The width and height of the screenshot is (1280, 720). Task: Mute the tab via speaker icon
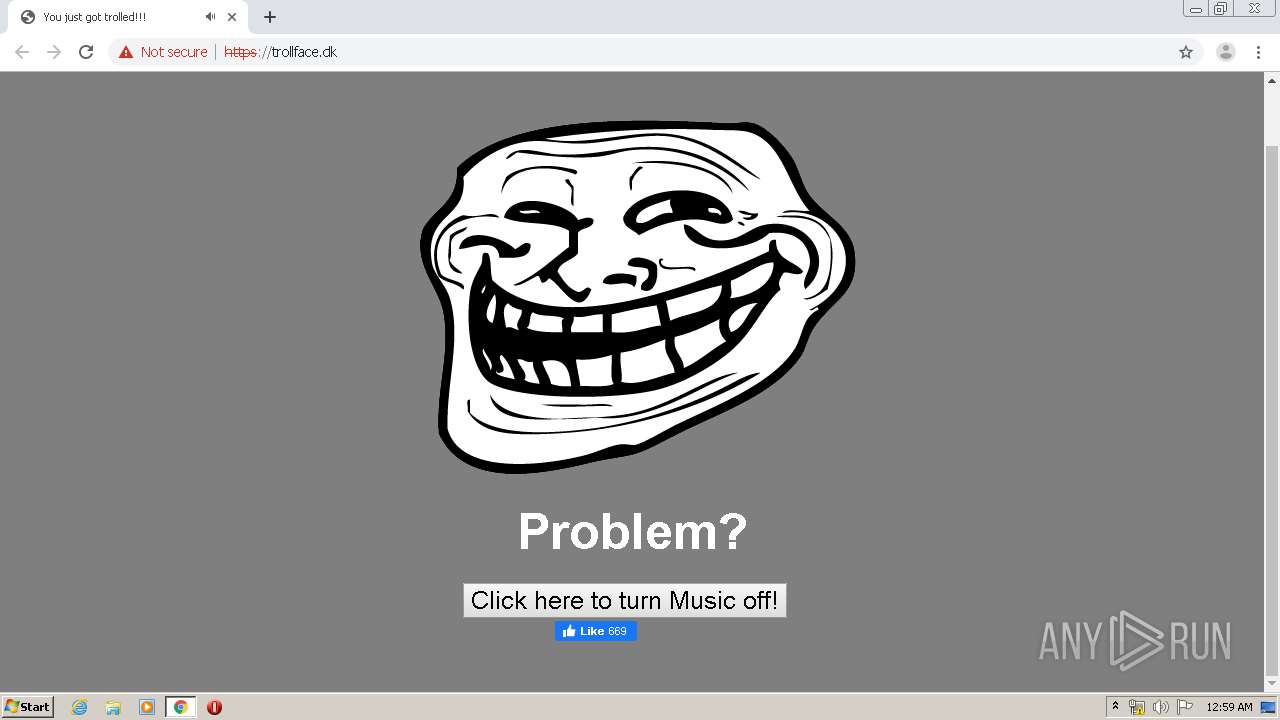210,17
